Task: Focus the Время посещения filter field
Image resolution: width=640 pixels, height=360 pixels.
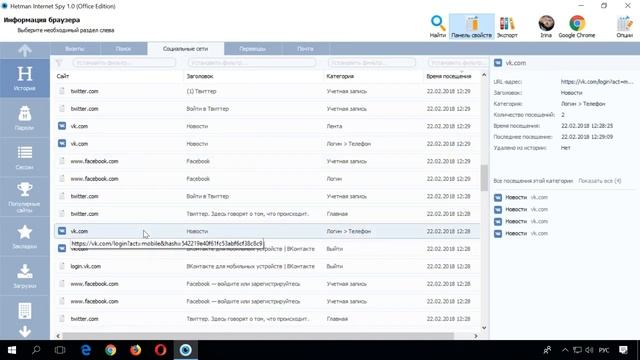Action: [x=458, y=63]
